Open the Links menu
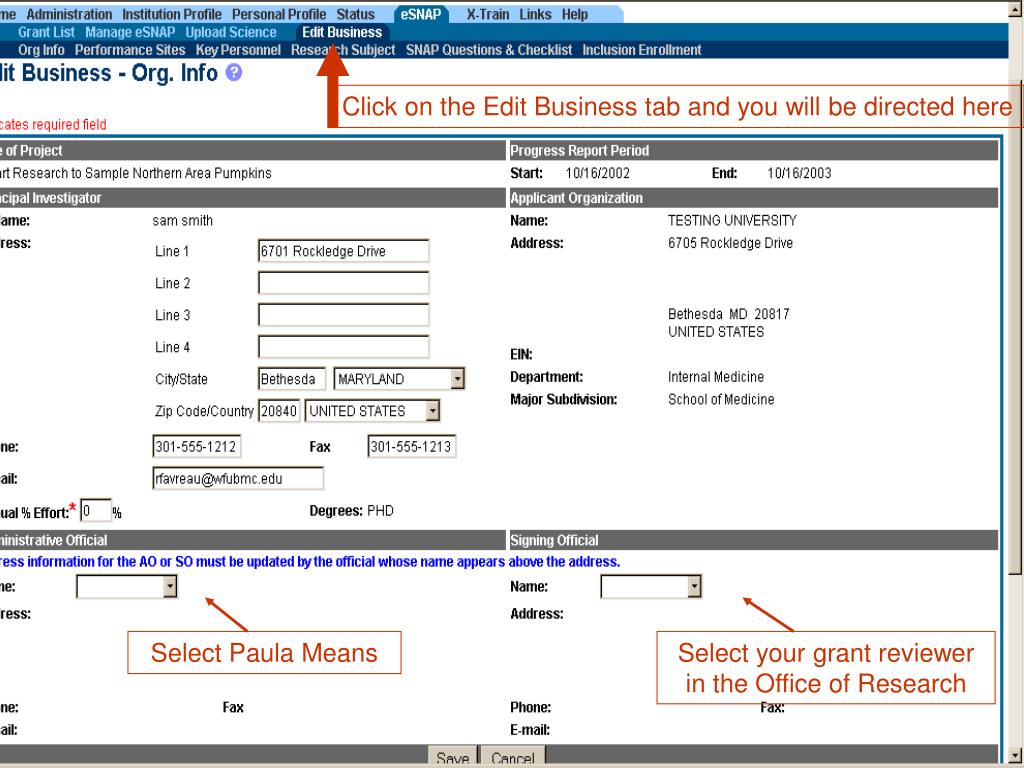Image resolution: width=1024 pixels, height=768 pixels. (536, 14)
